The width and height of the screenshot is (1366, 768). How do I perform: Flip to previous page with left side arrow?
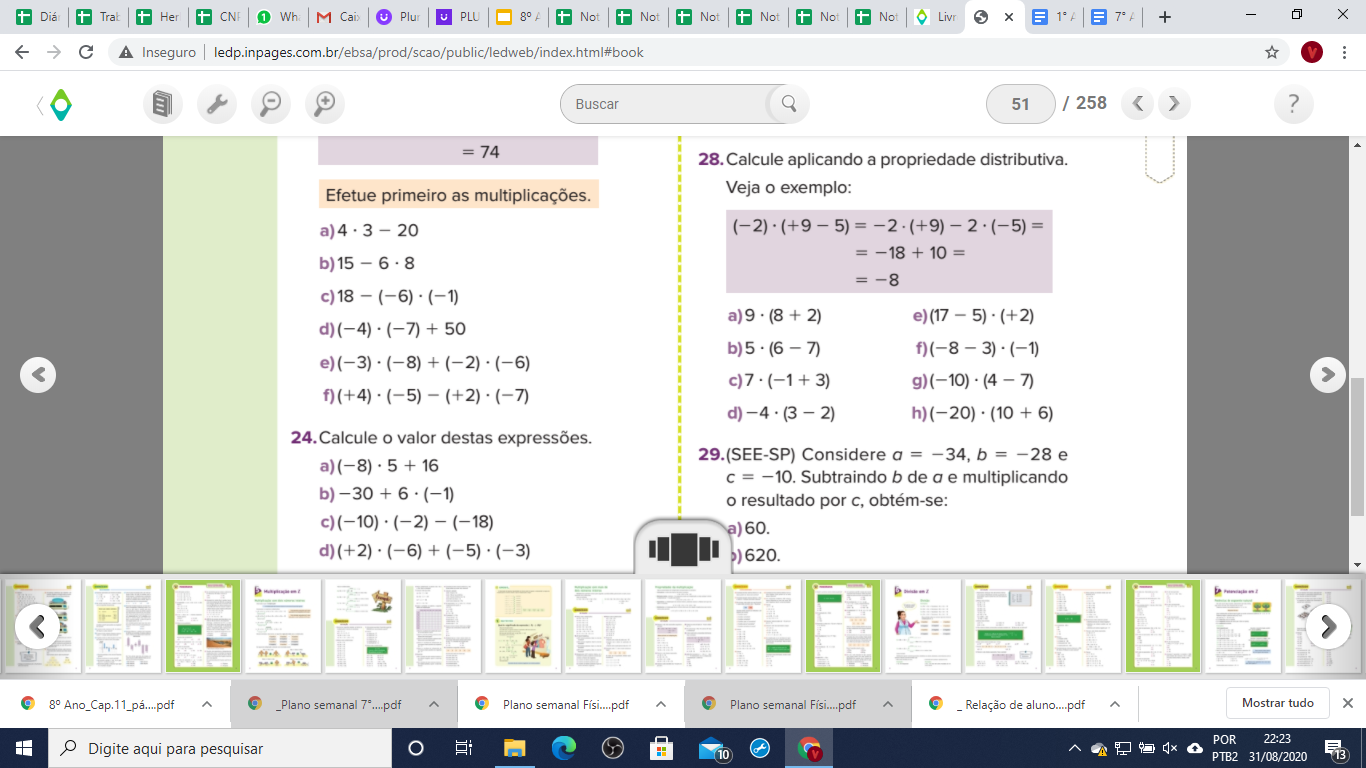coord(38,374)
